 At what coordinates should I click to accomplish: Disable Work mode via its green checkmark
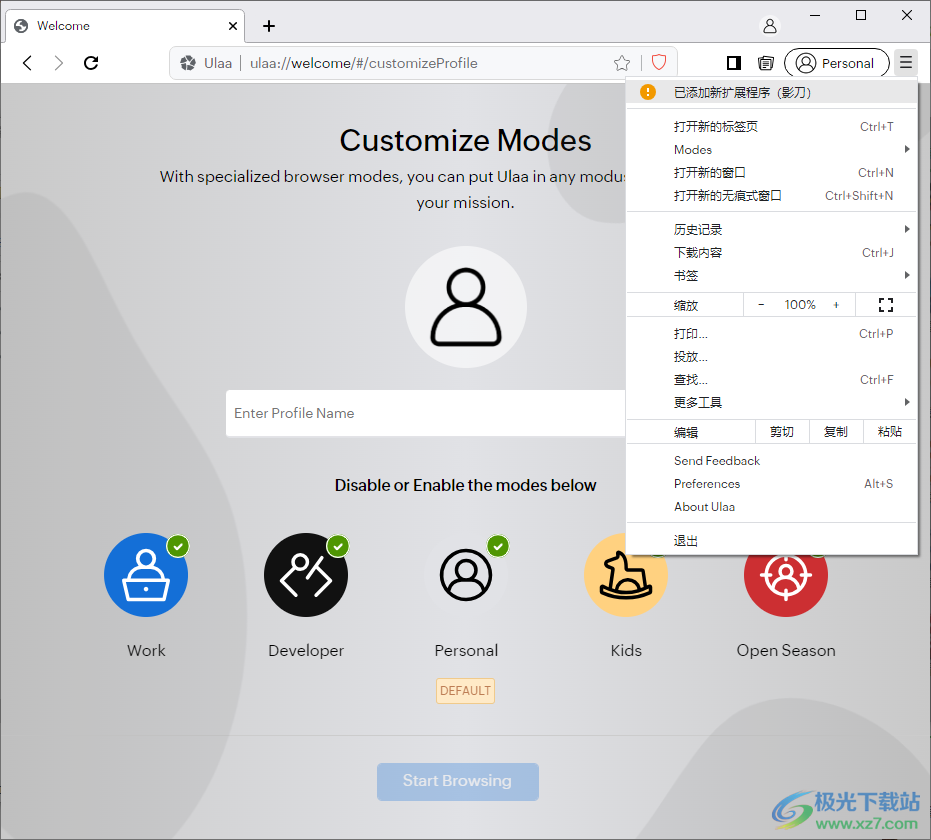[x=178, y=546]
